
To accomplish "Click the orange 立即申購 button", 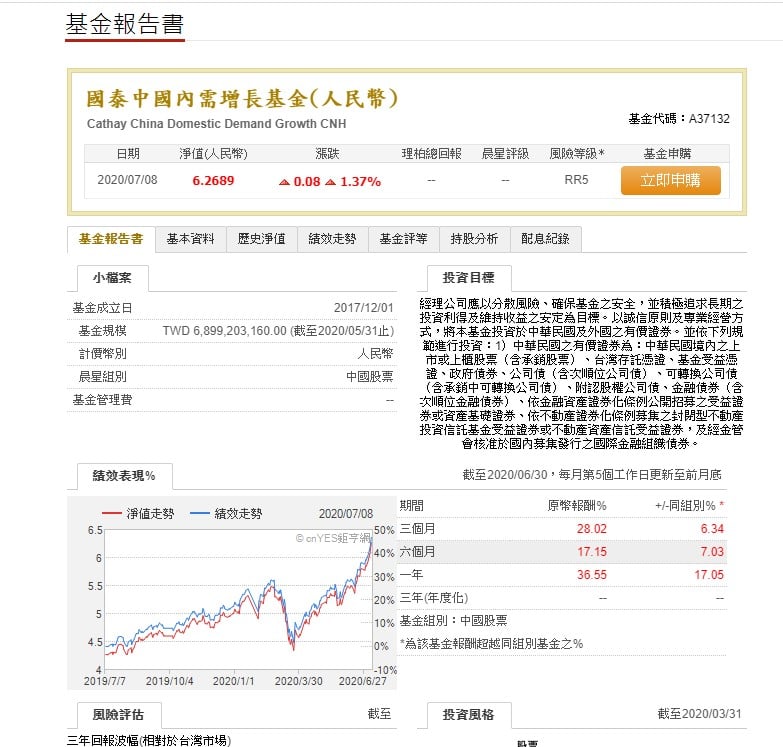I will point(670,181).
